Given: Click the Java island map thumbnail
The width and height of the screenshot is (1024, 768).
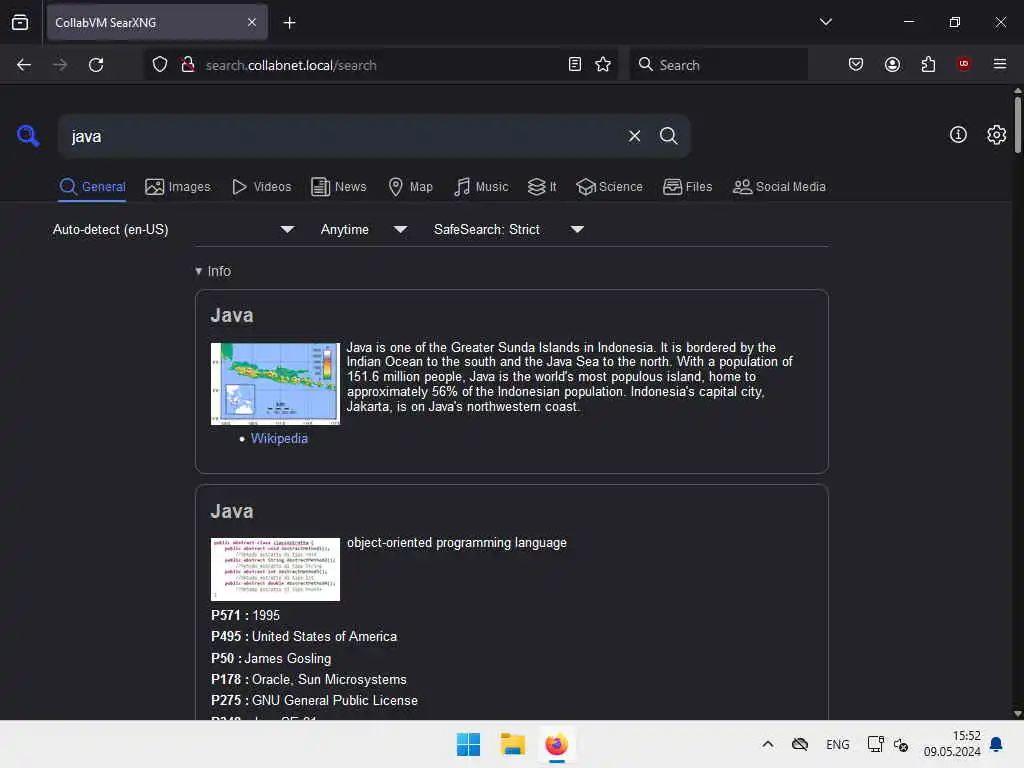Looking at the screenshot, I should click(275, 384).
